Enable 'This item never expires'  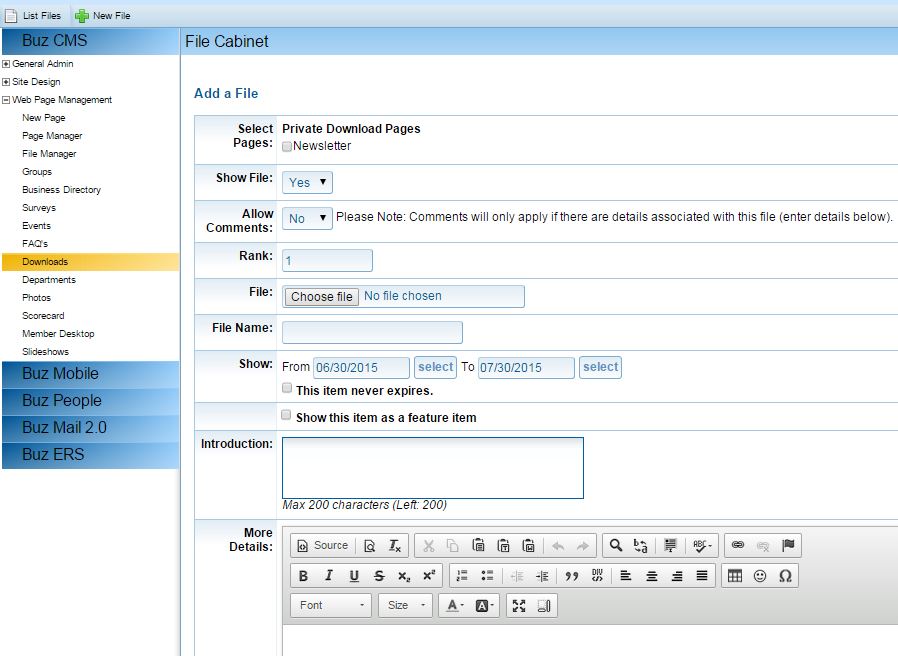[x=287, y=388]
